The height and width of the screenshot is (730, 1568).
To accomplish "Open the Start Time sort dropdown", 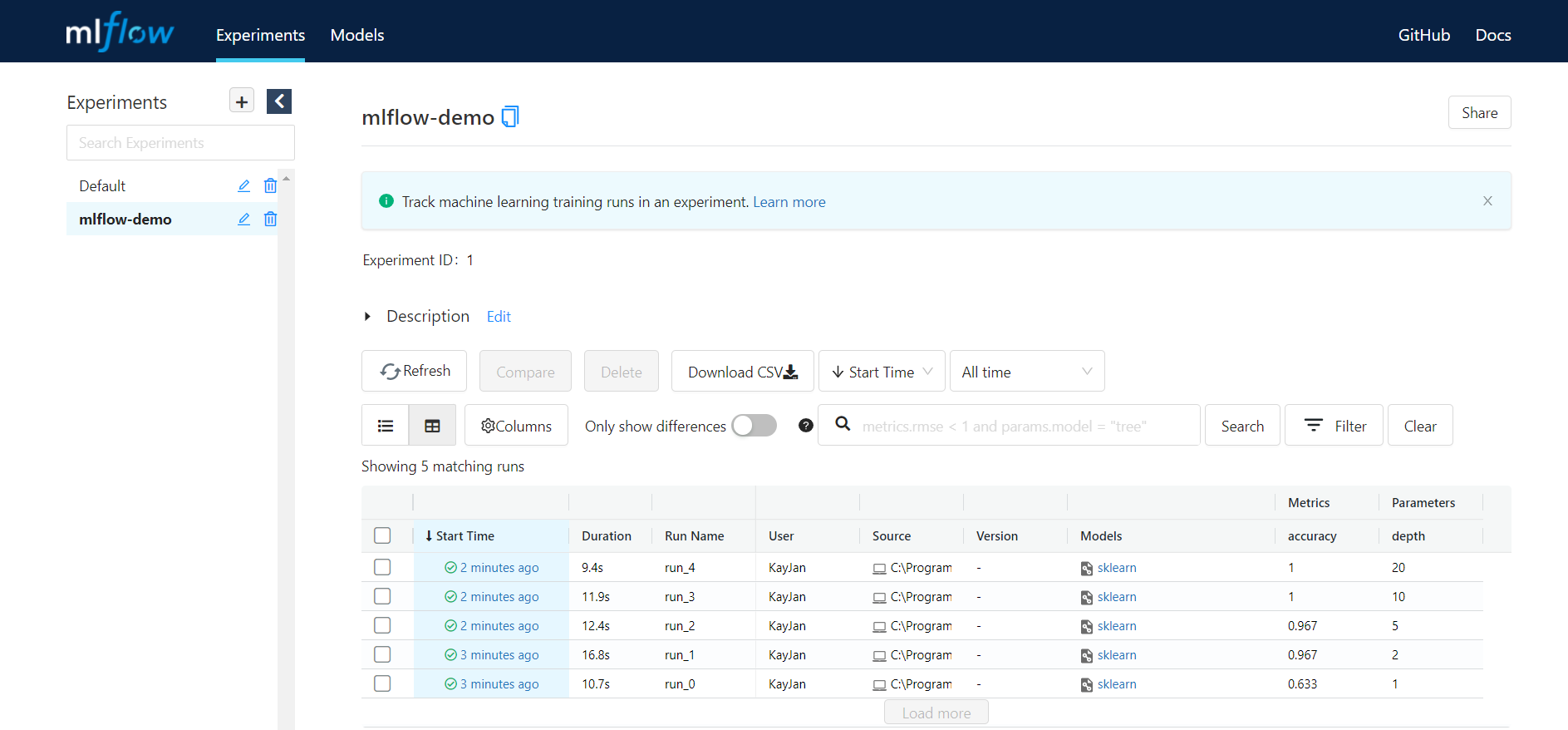I will coord(882,372).
